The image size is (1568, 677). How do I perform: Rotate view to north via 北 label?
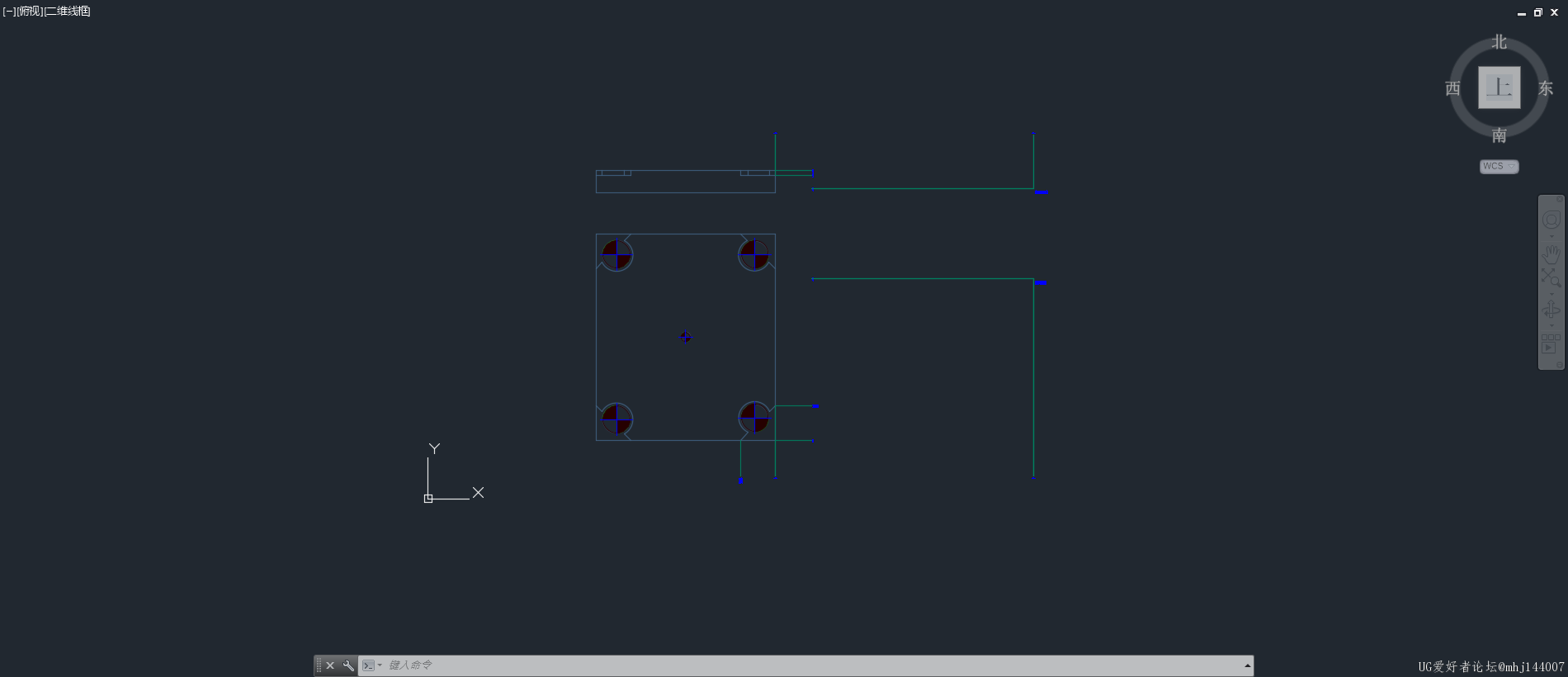(x=1500, y=42)
